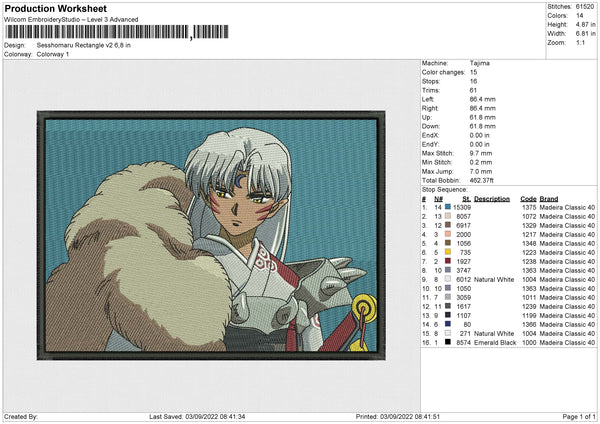Select the yellow swatch in stop 6 row
The width and height of the screenshot is (600, 424).
click(448, 252)
